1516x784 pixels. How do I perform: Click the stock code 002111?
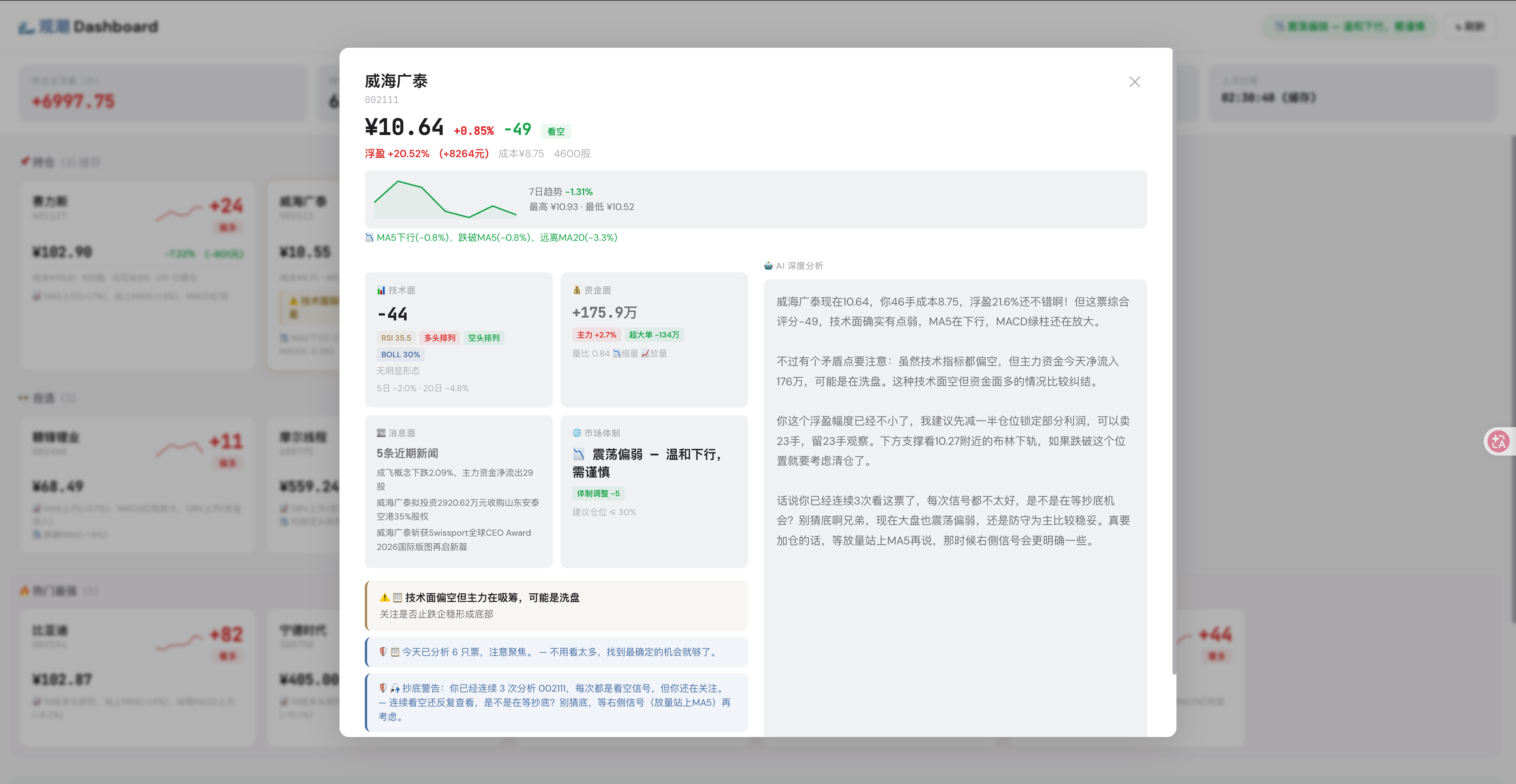click(x=381, y=99)
